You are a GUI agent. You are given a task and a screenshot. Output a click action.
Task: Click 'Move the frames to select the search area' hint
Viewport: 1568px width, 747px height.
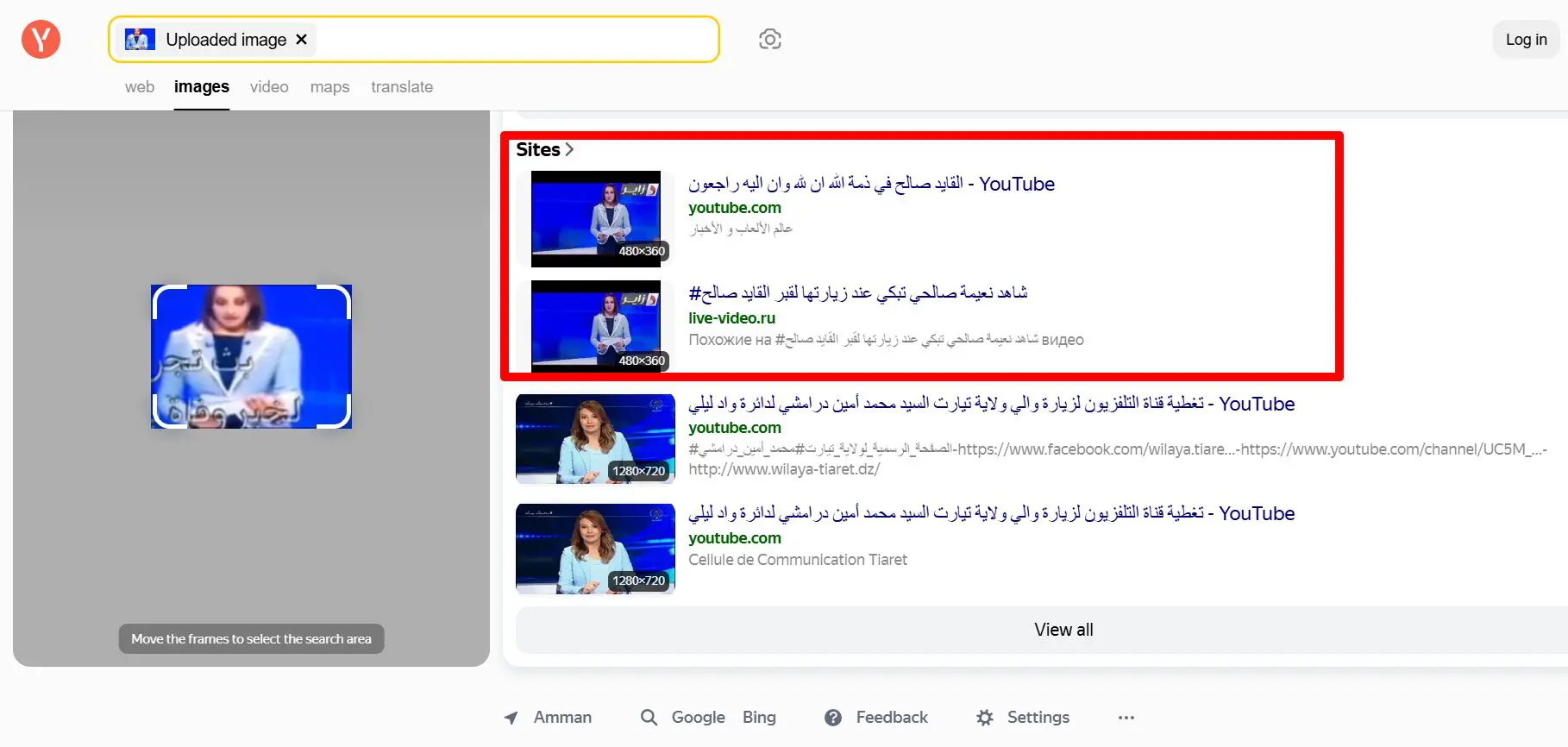pos(252,639)
